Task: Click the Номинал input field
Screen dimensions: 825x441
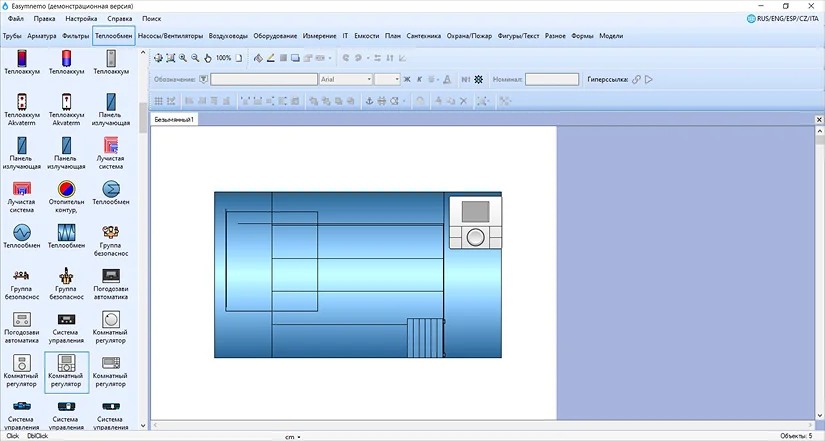Action: [552, 79]
